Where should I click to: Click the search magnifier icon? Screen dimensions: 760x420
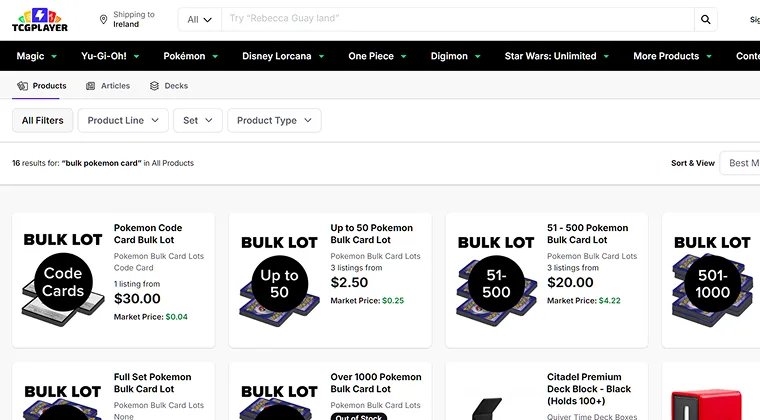[x=706, y=19]
